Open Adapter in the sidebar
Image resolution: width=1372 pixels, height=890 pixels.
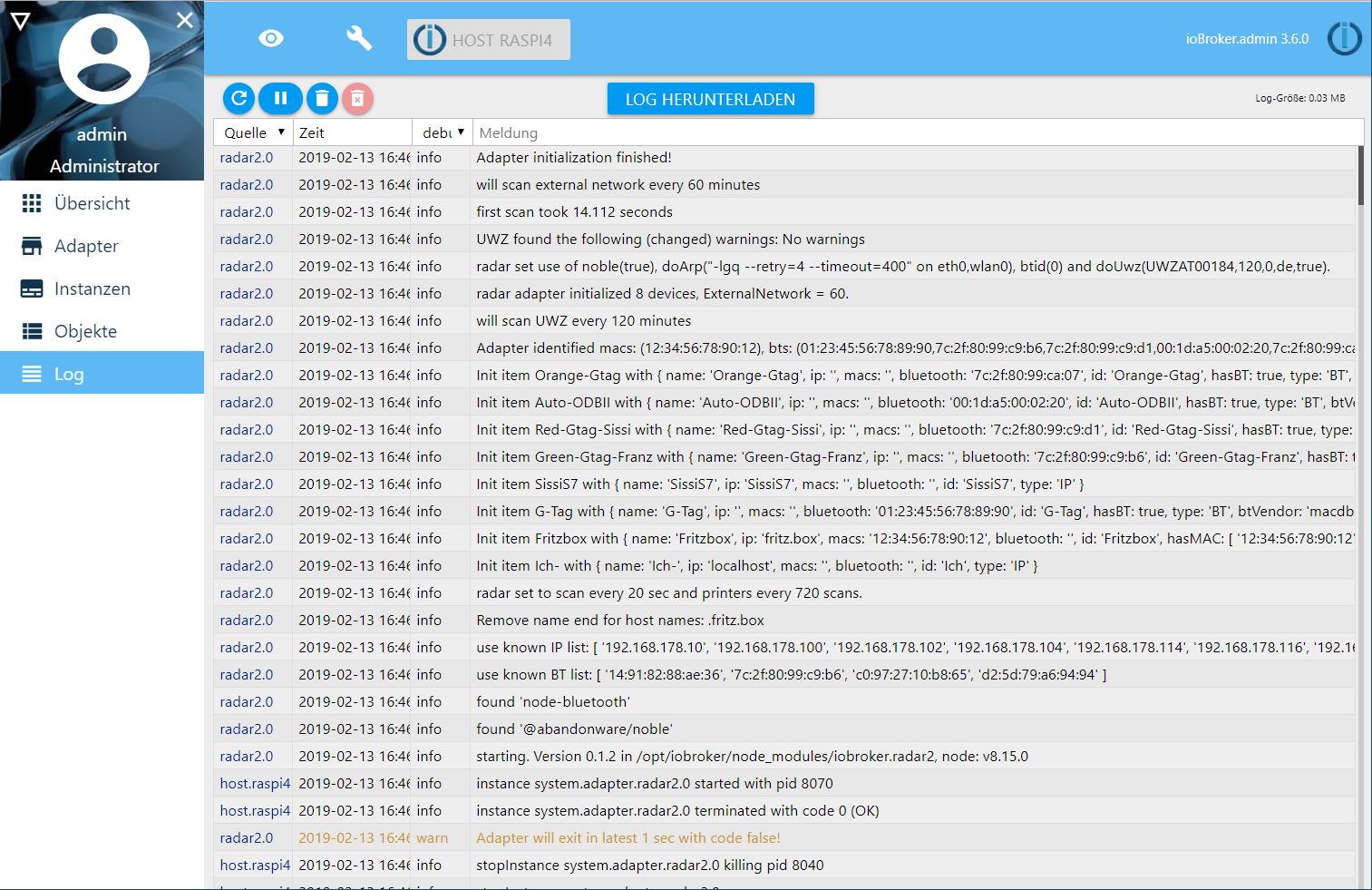pyautogui.click(x=102, y=246)
